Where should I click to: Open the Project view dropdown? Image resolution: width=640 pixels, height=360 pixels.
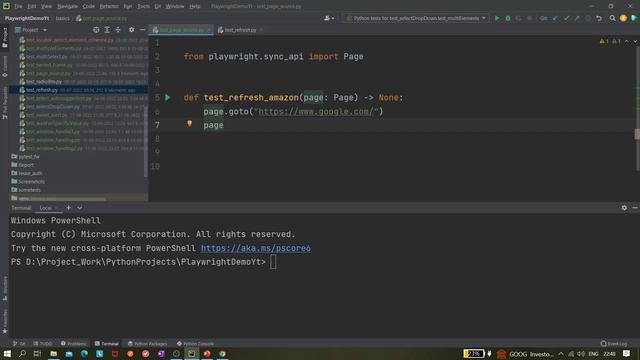pos(31,30)
